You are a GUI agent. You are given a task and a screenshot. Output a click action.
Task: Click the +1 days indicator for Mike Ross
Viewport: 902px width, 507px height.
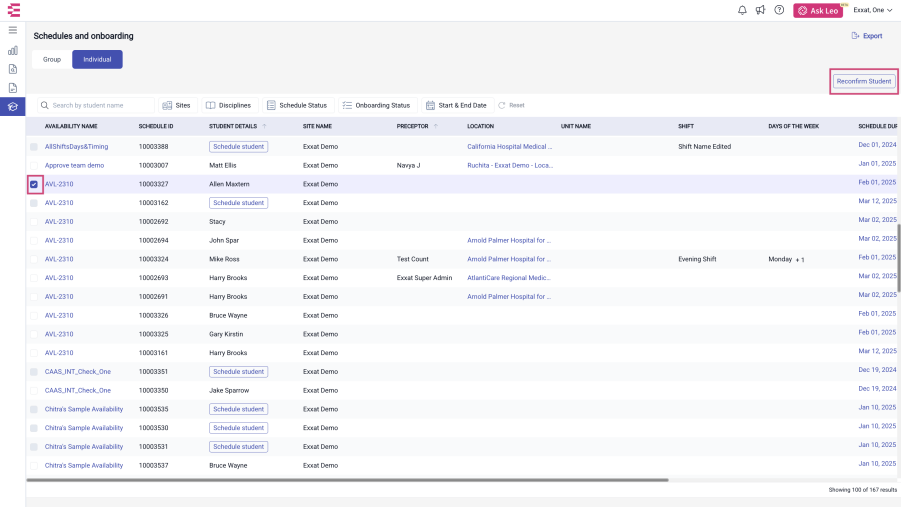[x=800, y=260]
